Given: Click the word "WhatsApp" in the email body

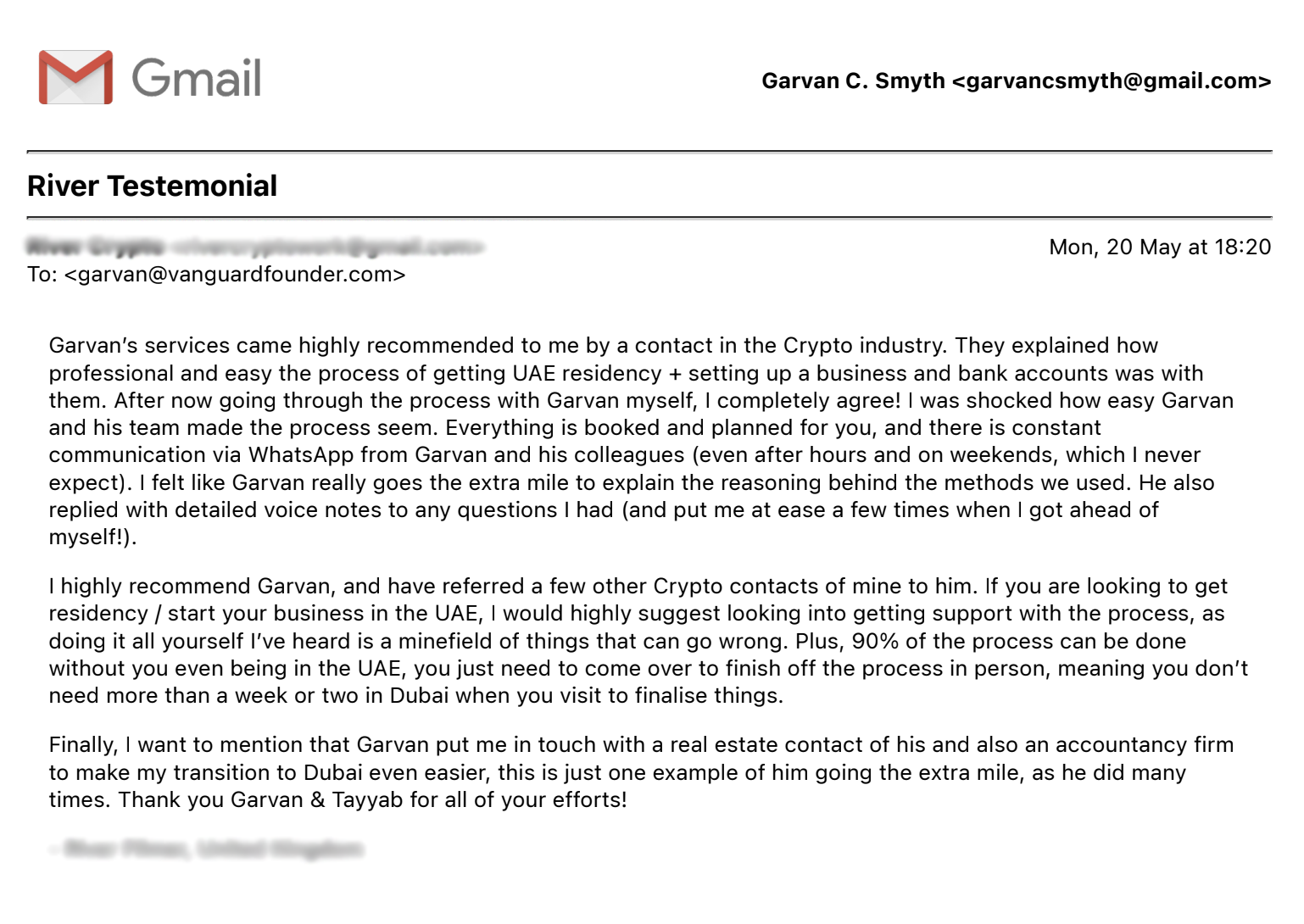Looking at the screenshot, I should [301, 455].
